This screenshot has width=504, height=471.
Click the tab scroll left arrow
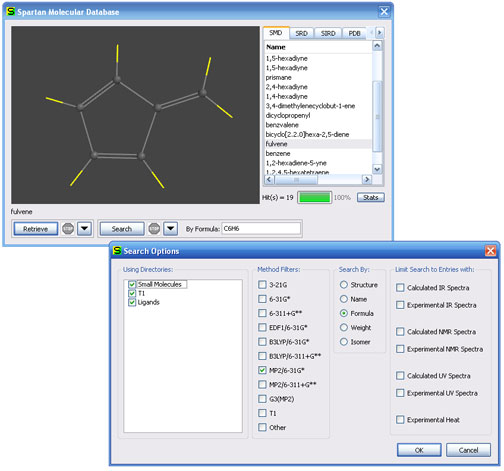point(371,33)
